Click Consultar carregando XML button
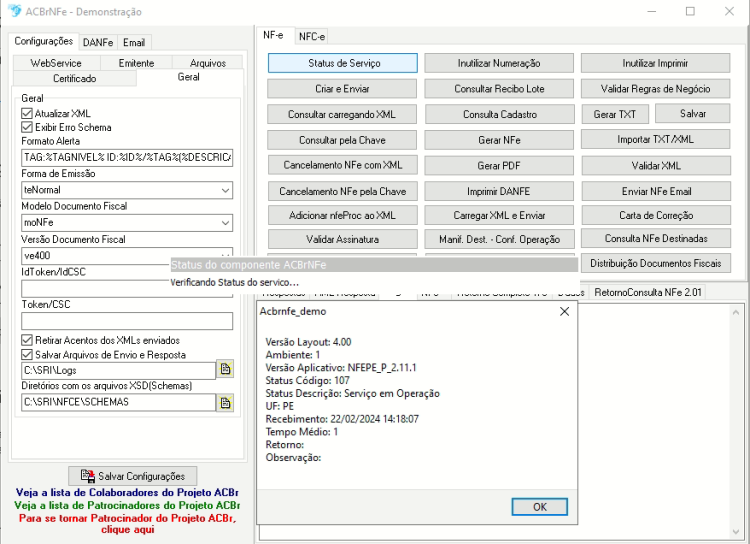Screen dimensions: 750x544 tap(342, 115)
